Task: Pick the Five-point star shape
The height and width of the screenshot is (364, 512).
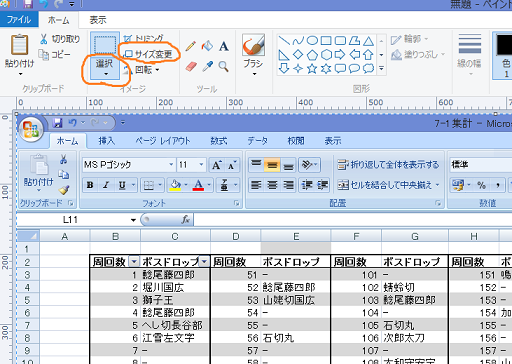Action: [x=312, y=68]
